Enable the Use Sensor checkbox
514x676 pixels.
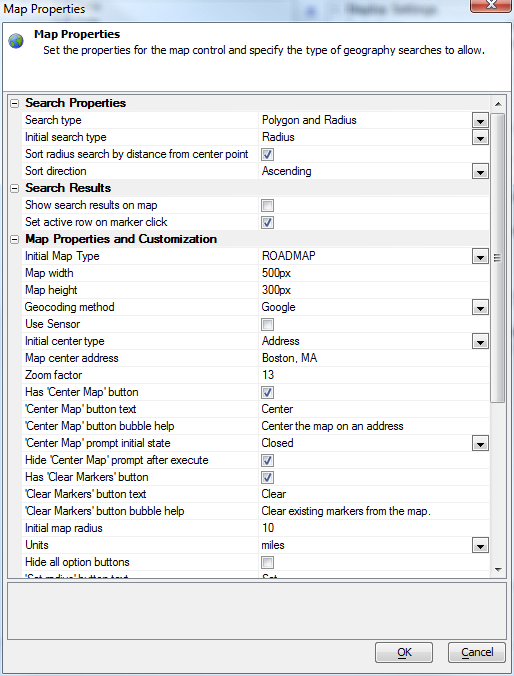pyautogui.click(x=267, y=324)
